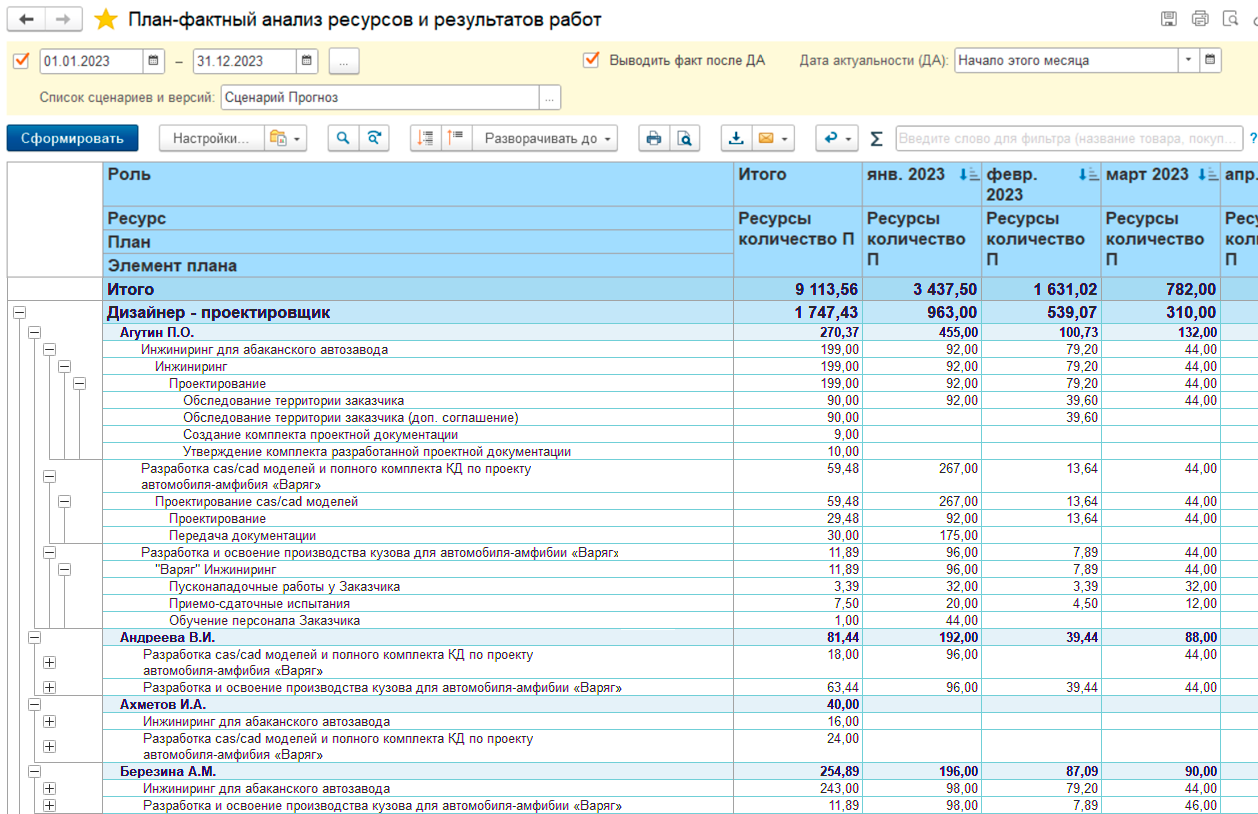Expand Ахметов И.А. 'Инжиниринг для абаканского автозавода' row

[49, 721]
